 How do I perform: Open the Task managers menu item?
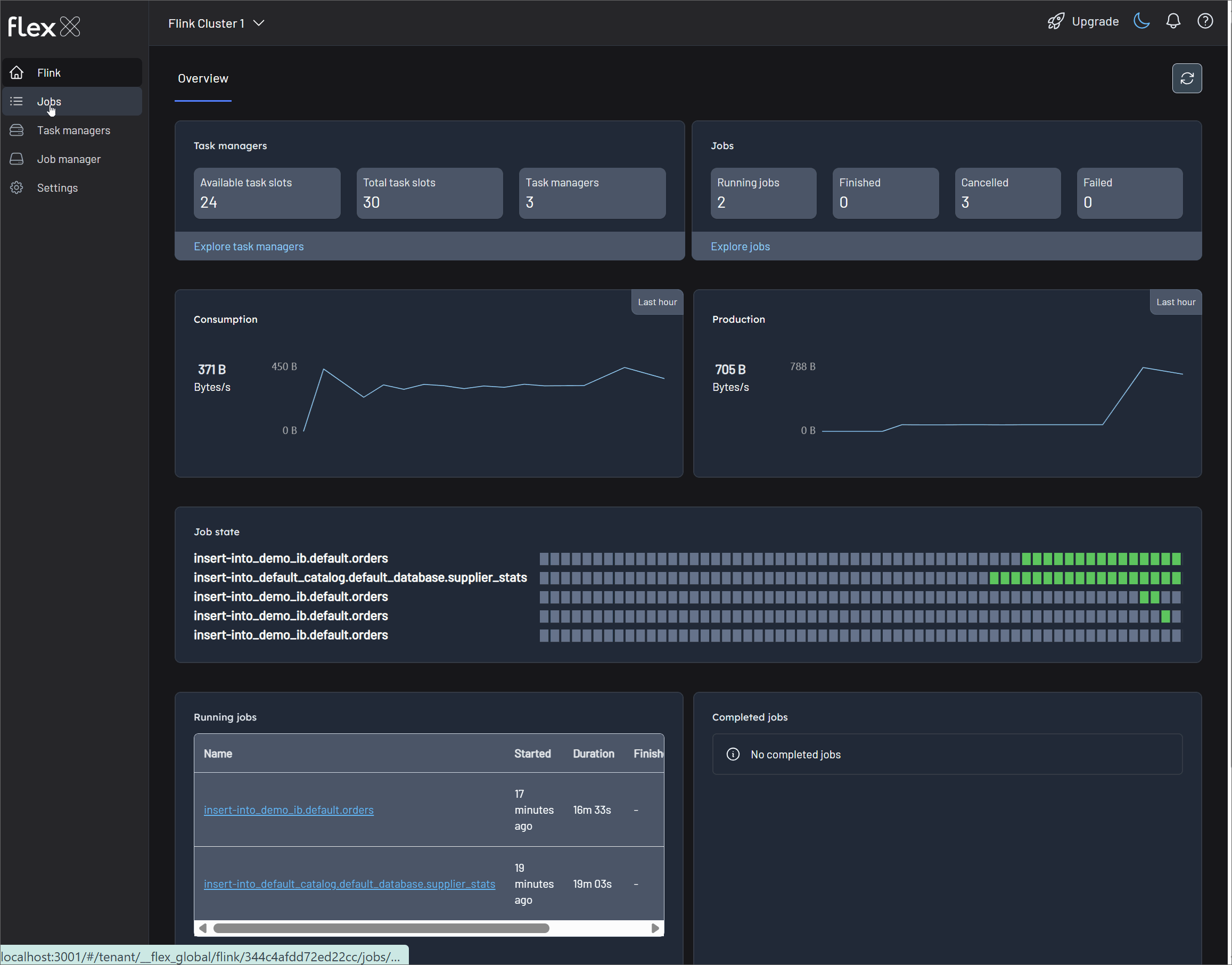72,130
